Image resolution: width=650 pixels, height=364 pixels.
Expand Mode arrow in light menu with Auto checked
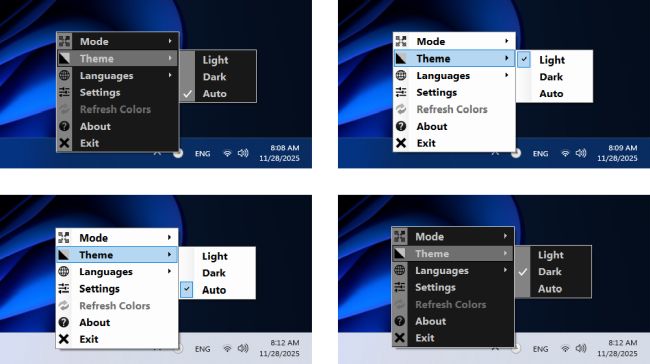pyautogui.click(x=169, y=237)
